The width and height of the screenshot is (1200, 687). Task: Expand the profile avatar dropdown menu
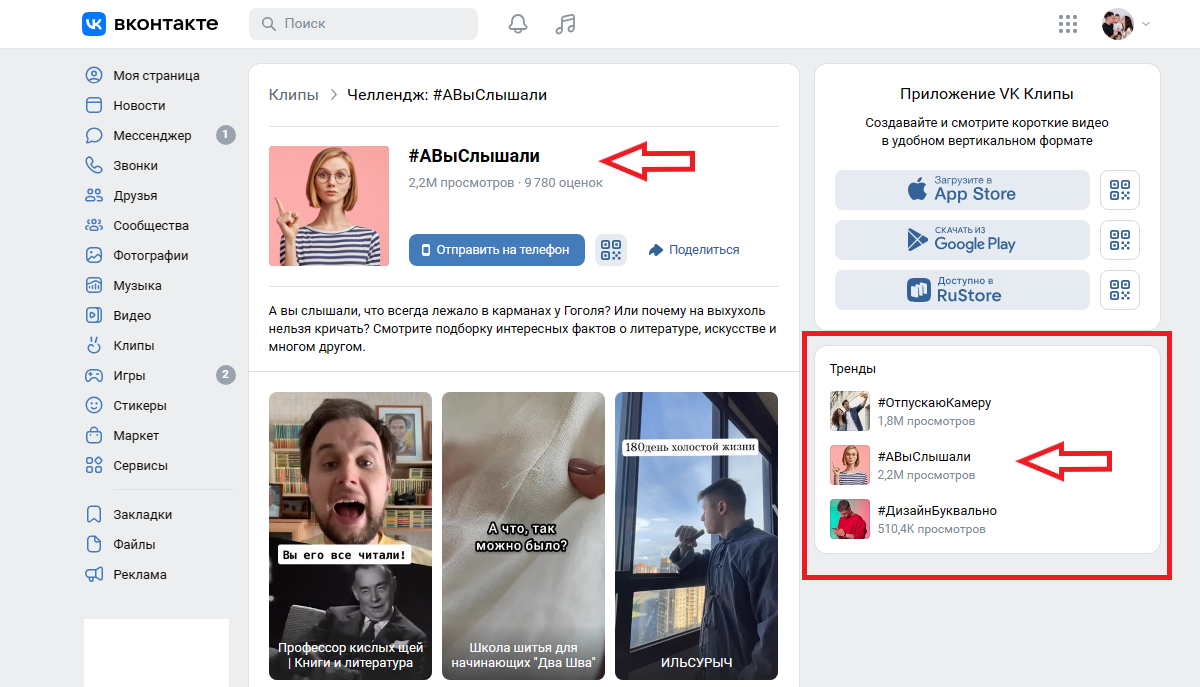[1145, 24]
